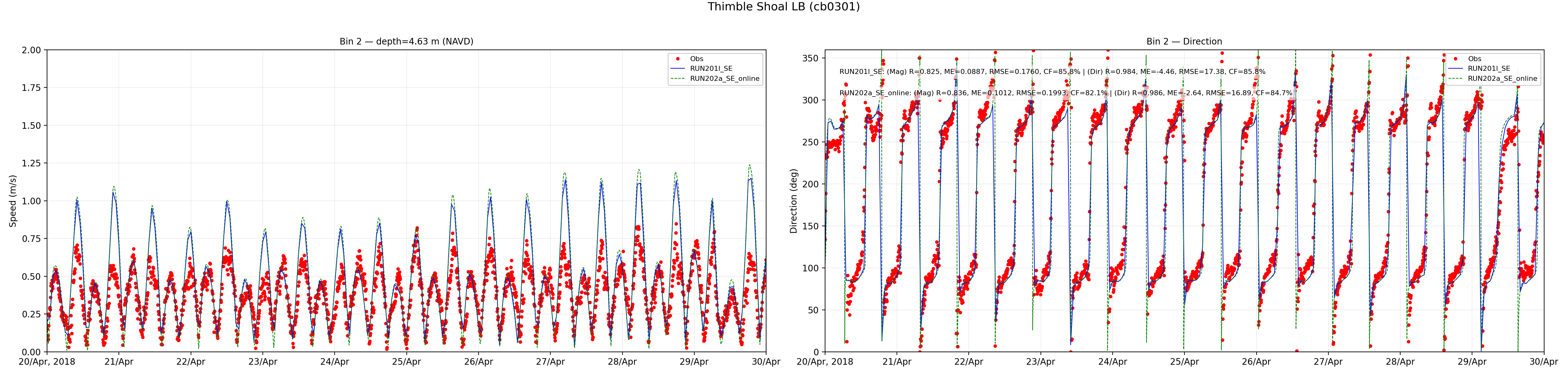Click "28/Apr" date under speed plot
Viewport: 1568px width, 376px height.
pos(622,362)
